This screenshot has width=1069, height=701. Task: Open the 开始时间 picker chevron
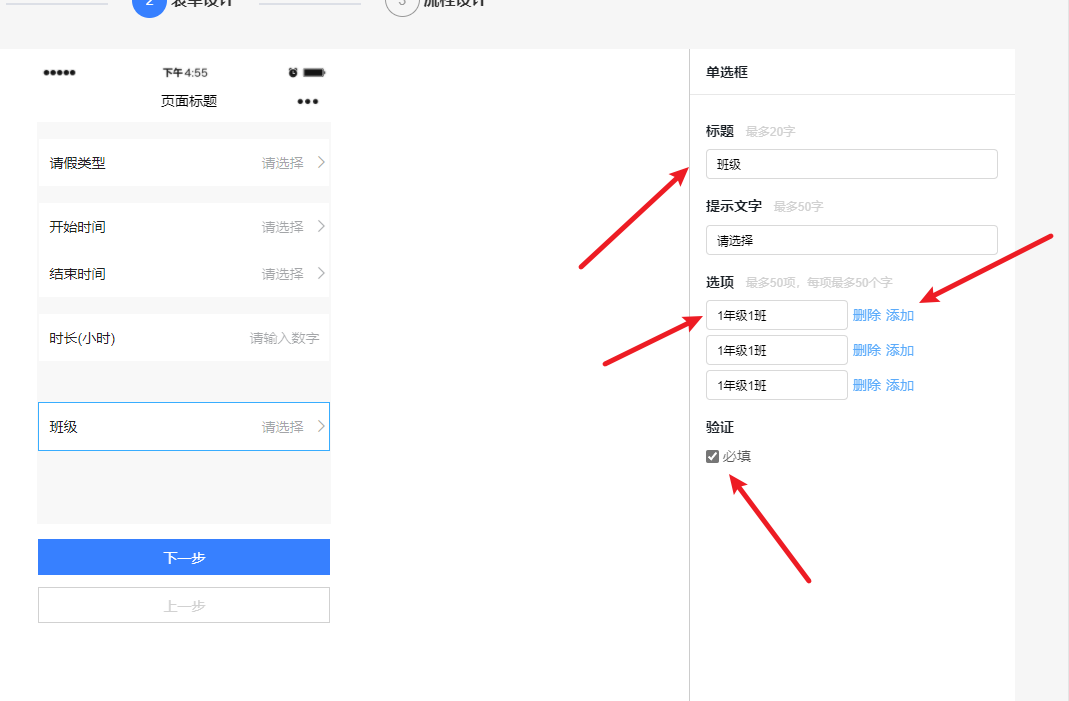321,226
